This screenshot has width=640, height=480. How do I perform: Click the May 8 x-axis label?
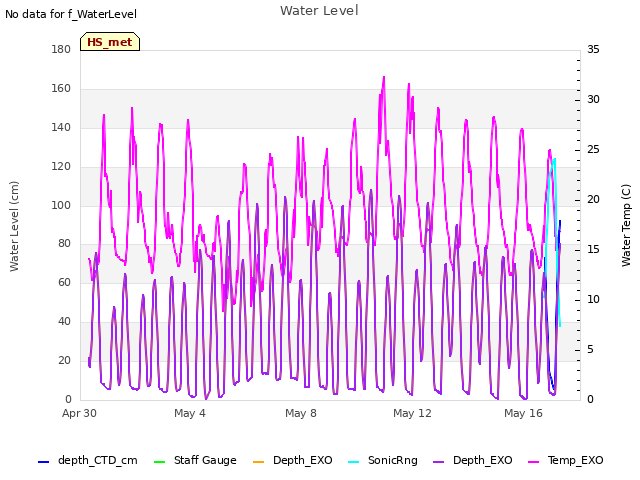point(301,413)
